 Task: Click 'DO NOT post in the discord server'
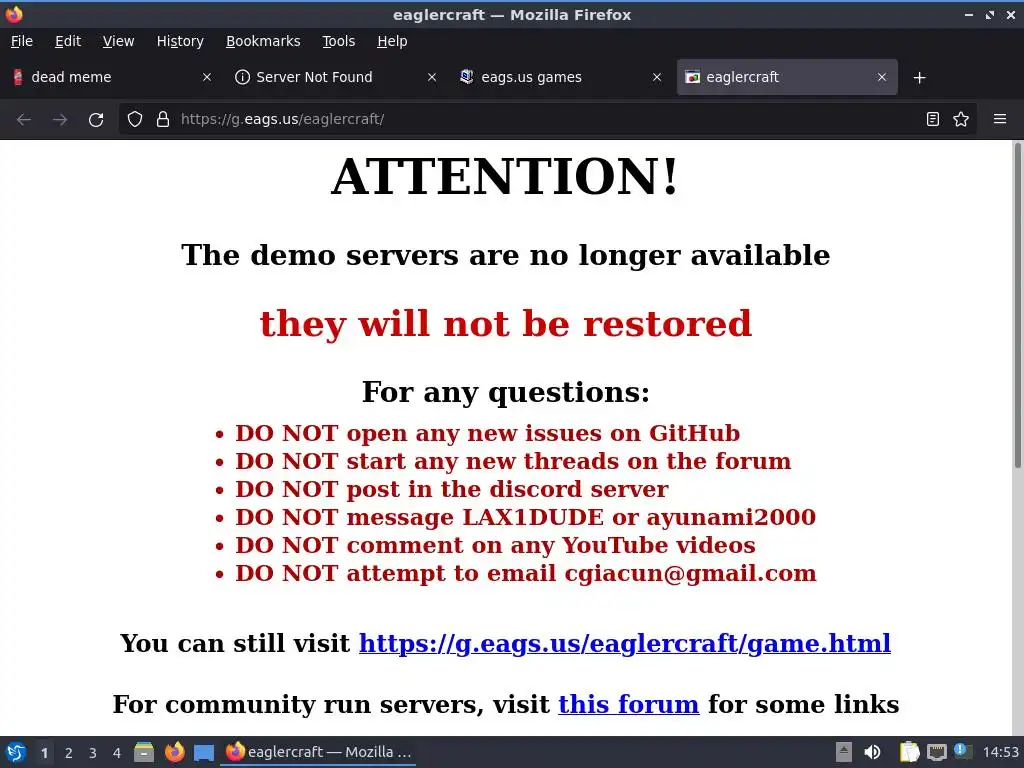tap(452, 489)
